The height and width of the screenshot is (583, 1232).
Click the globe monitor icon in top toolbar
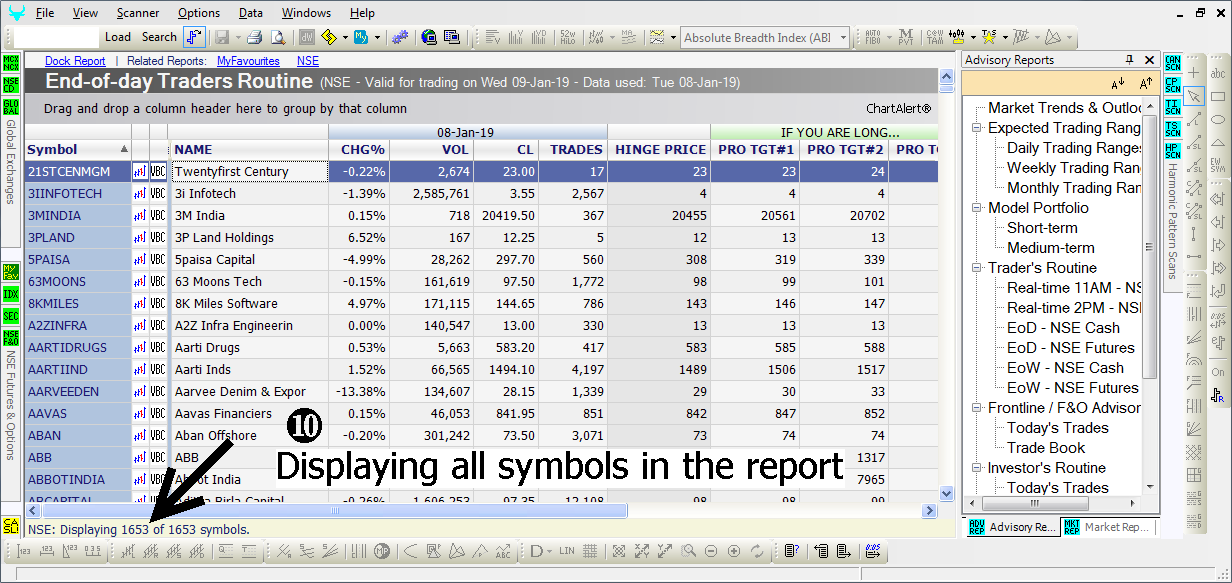(428, 37)
